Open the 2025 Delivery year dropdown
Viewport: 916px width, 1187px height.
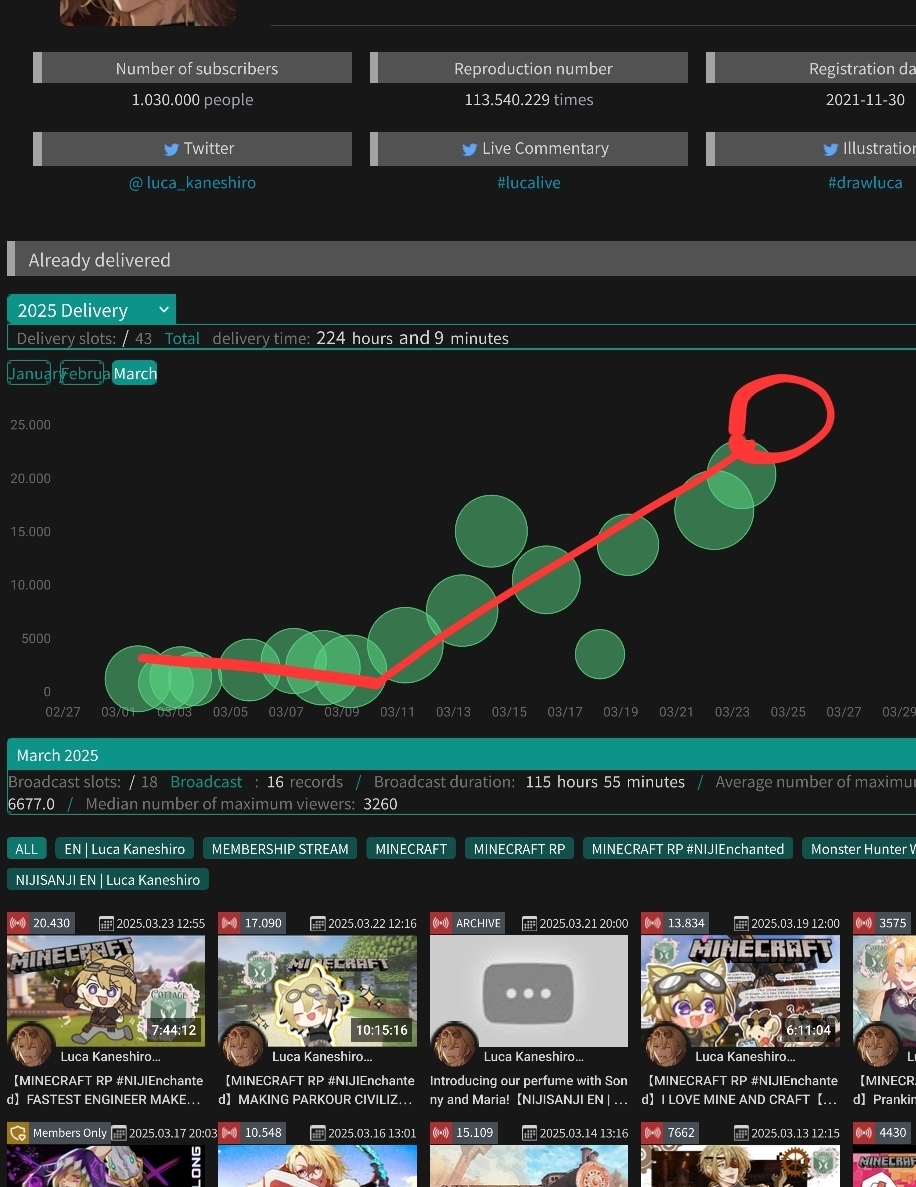[92, 310]
